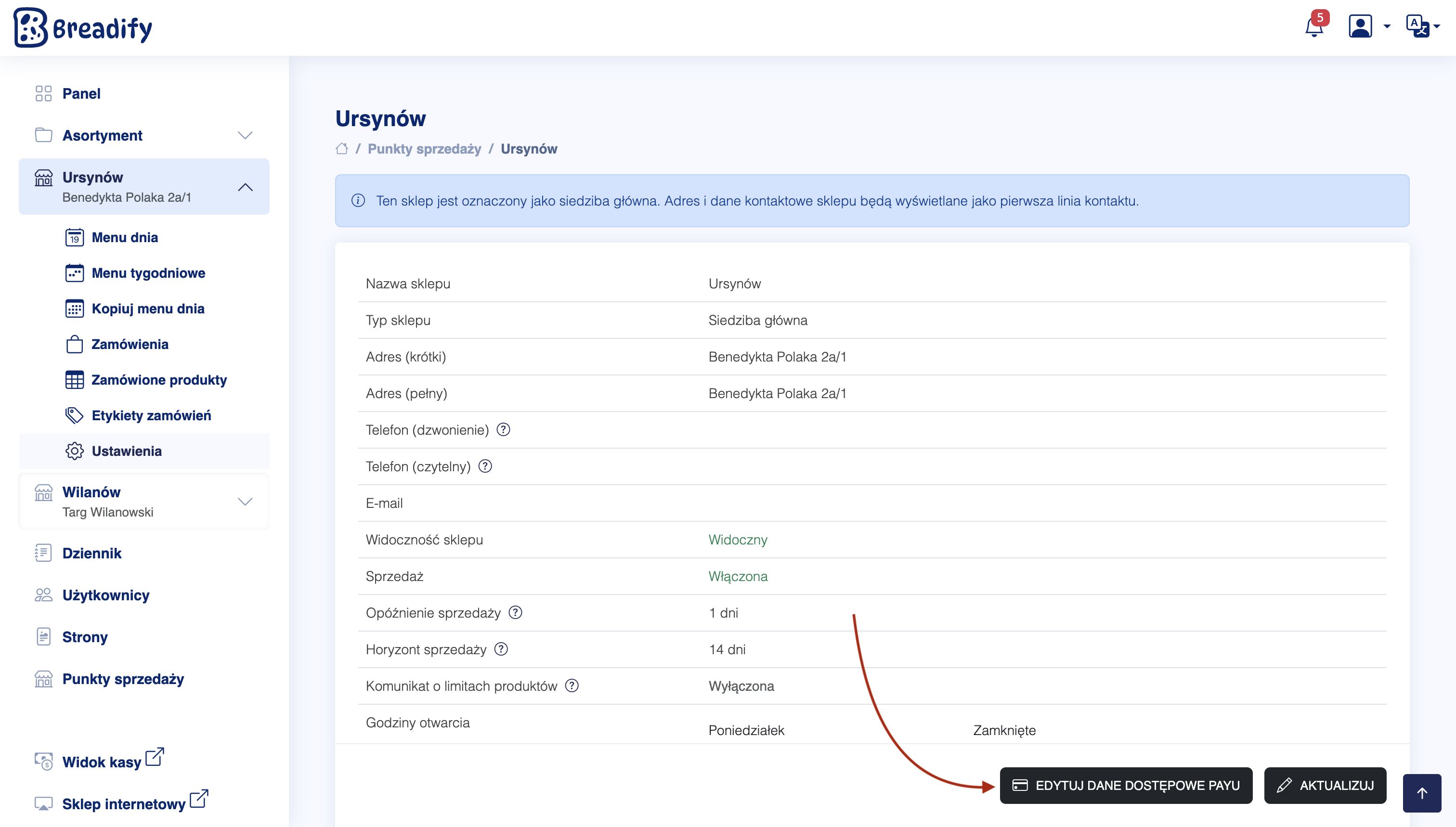This screenshot has width=1456, height=827.
Task: Click the home icon in breadcrumb
Action: [x=341, y=149]
